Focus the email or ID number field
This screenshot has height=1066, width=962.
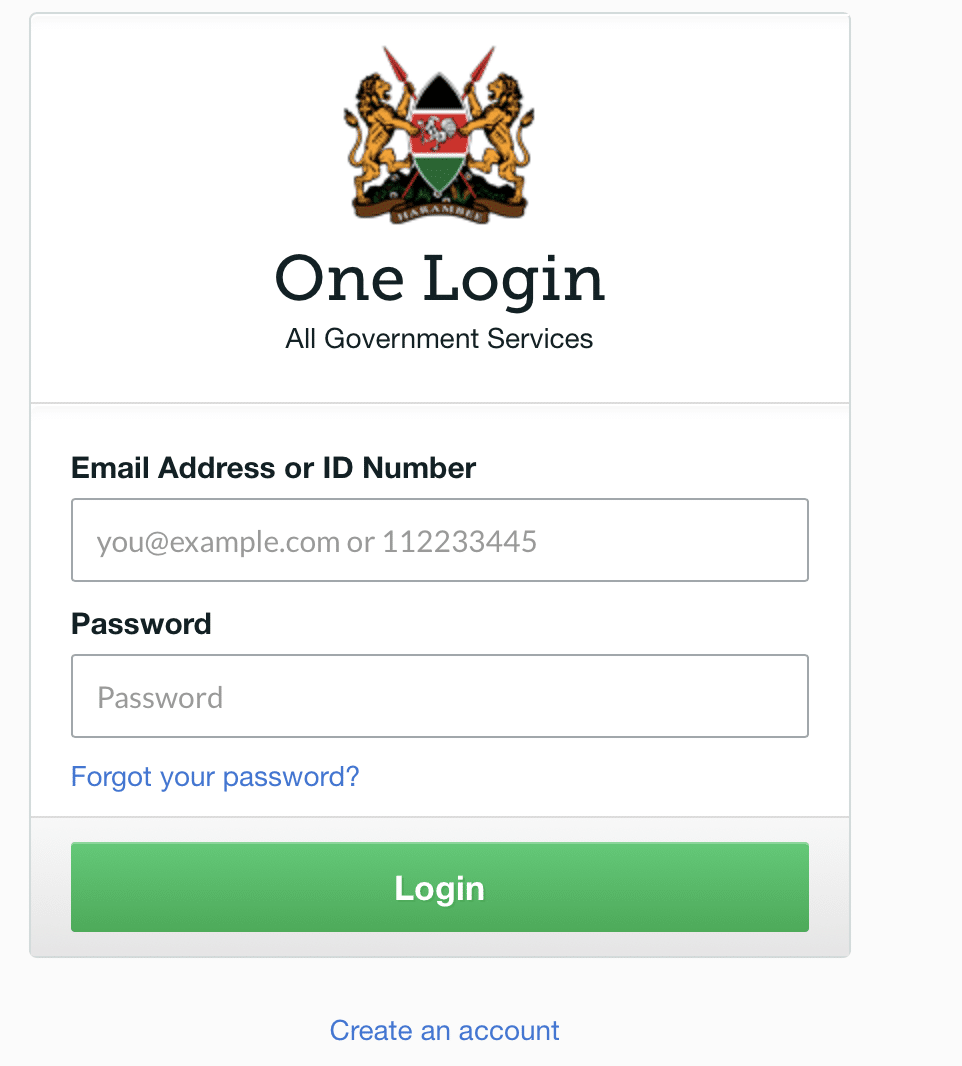[440, 540]
